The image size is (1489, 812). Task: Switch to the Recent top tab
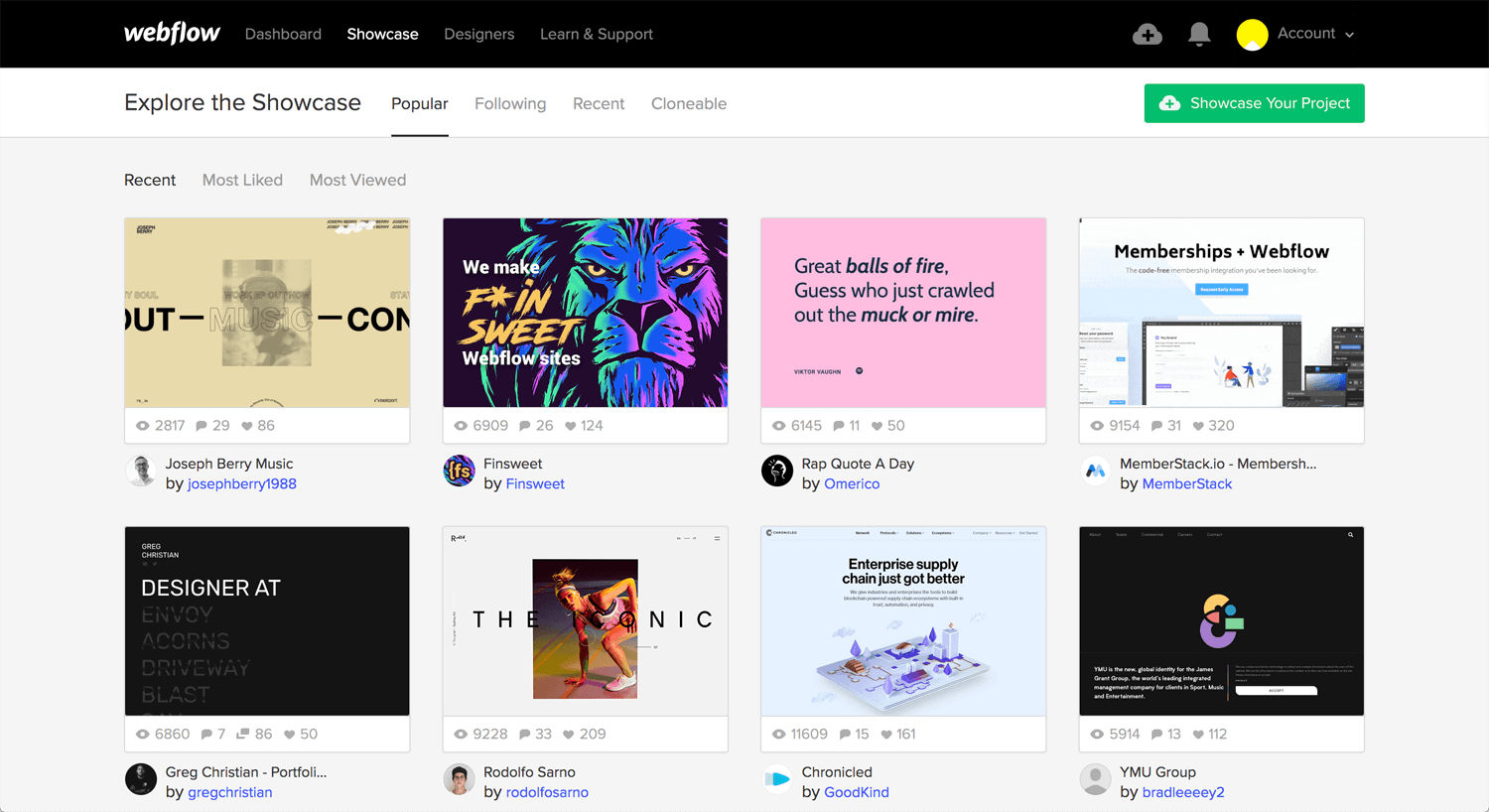tap(599, 103)
